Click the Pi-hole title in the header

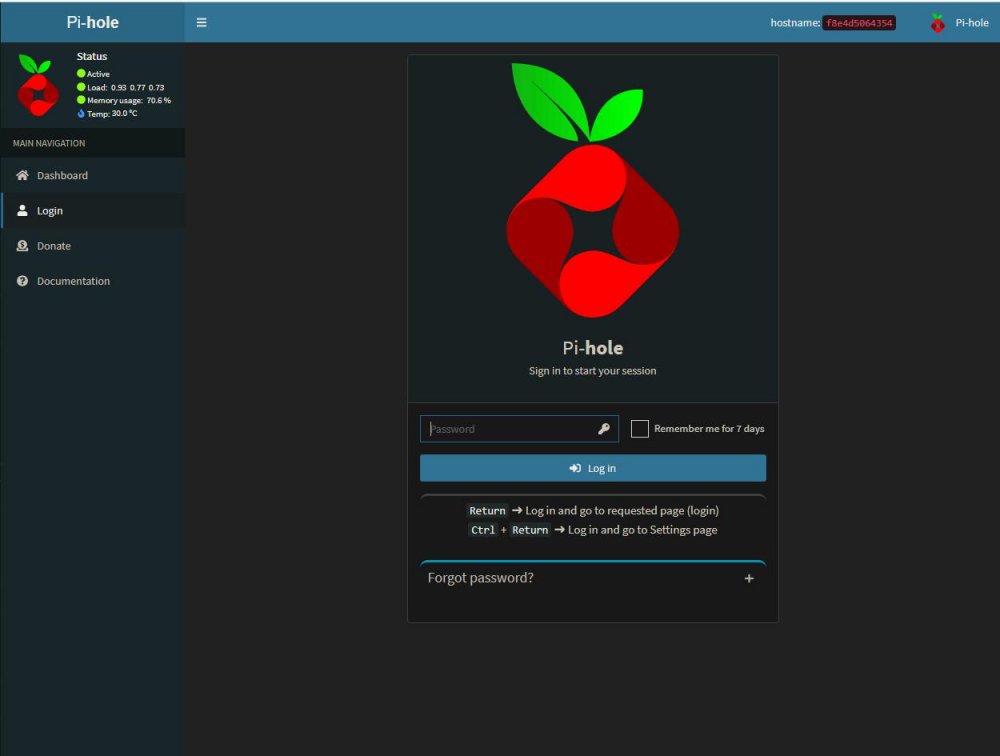click(x=92, y=22)
